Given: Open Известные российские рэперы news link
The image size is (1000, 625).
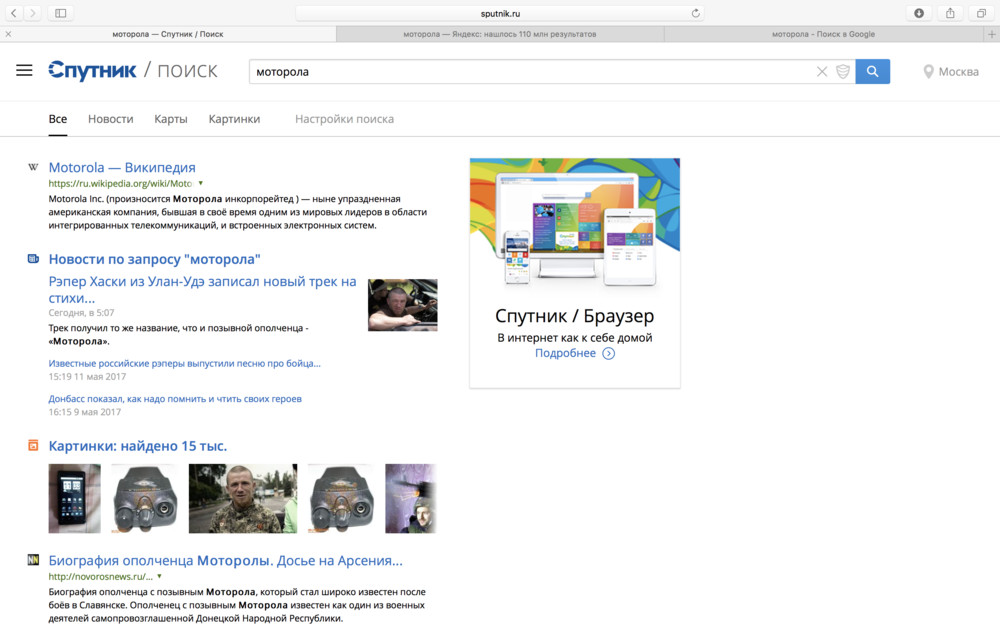Looking at the screenshot, I should point(184,363).
